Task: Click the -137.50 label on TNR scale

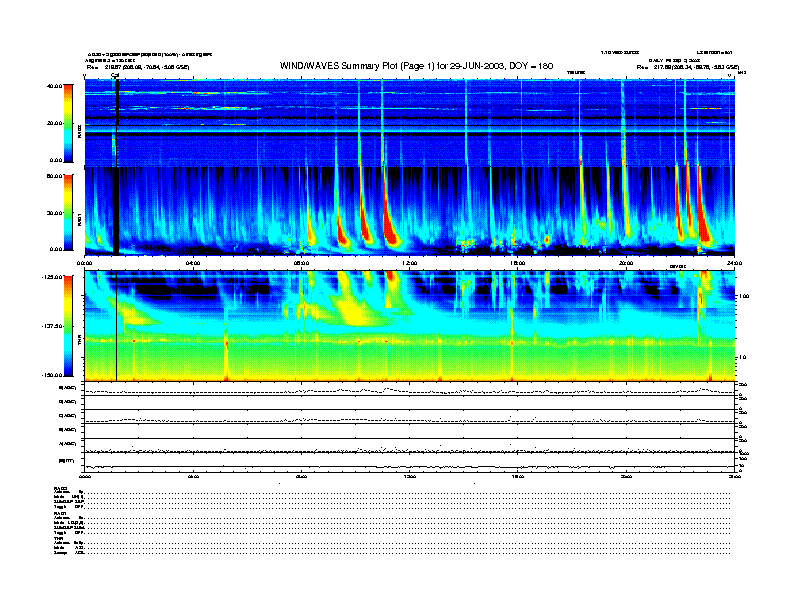Action: click(52, 326)
